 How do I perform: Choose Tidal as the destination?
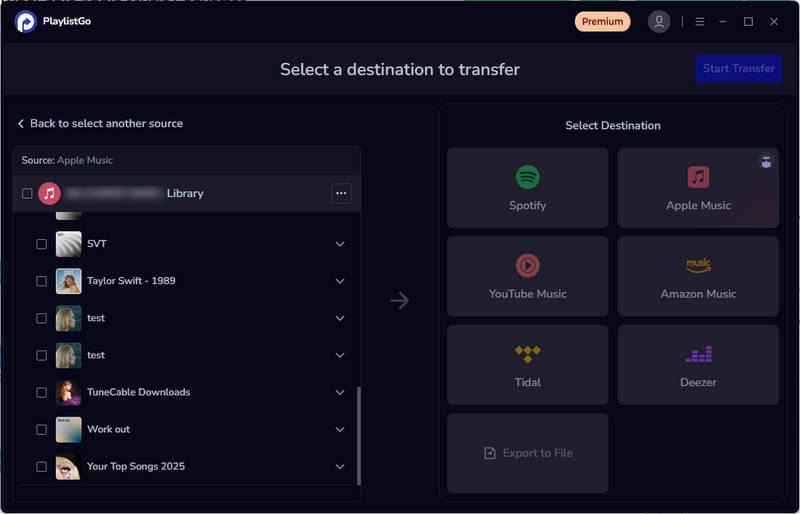click(527, 365)
